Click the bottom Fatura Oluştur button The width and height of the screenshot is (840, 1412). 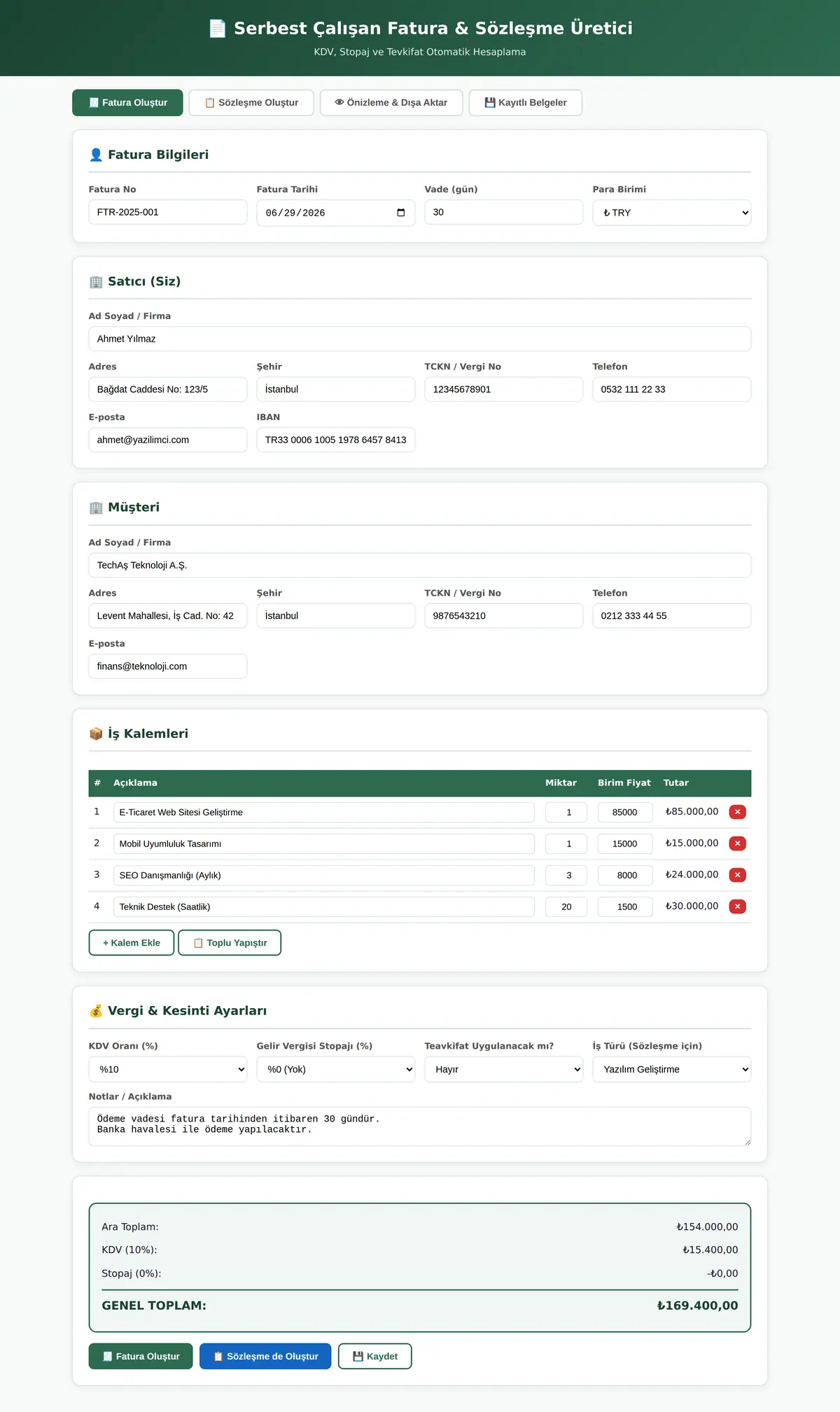[141, 1356]
